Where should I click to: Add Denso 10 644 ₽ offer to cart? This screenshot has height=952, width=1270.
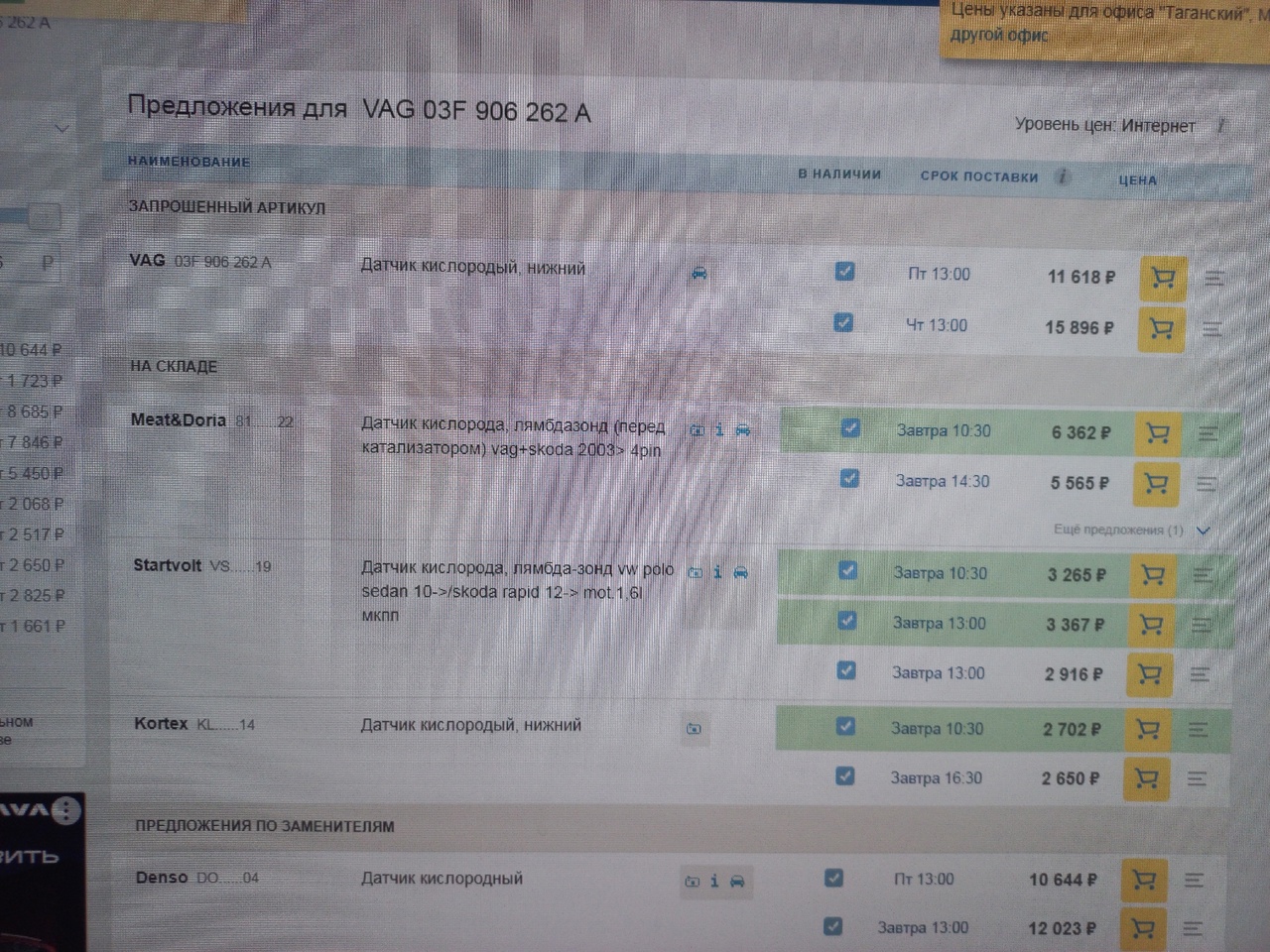click(x=1143, y=880)
